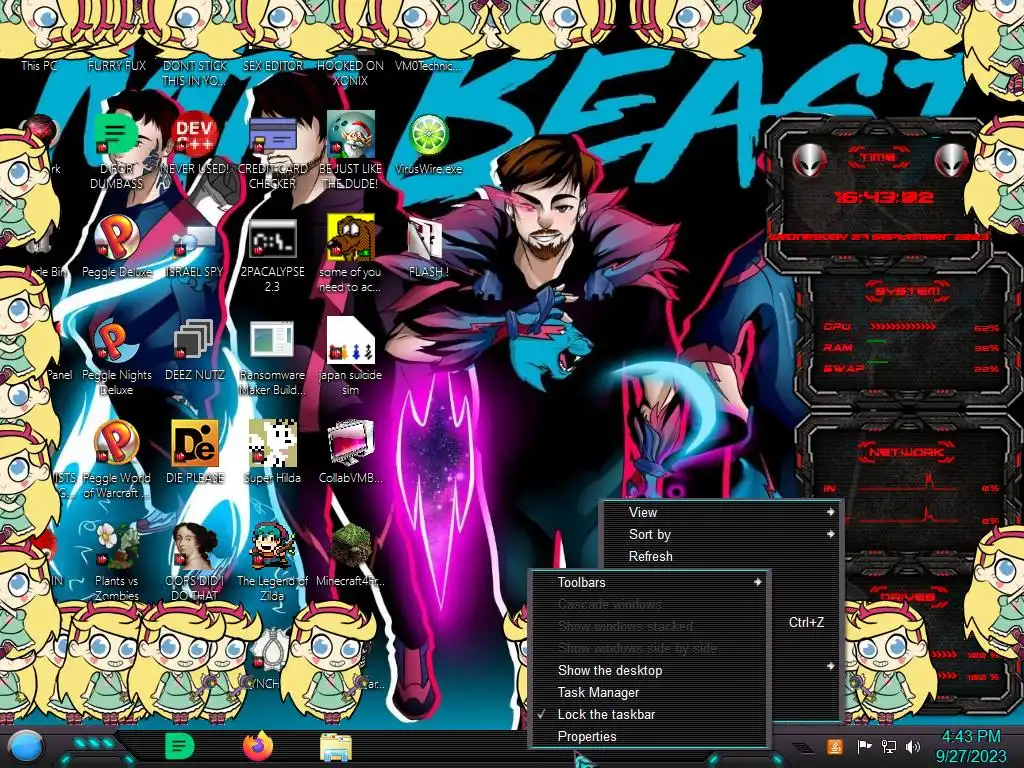
Task: Open the Dev-C++ desktop shortcut
Action: (x=194, y=135)
